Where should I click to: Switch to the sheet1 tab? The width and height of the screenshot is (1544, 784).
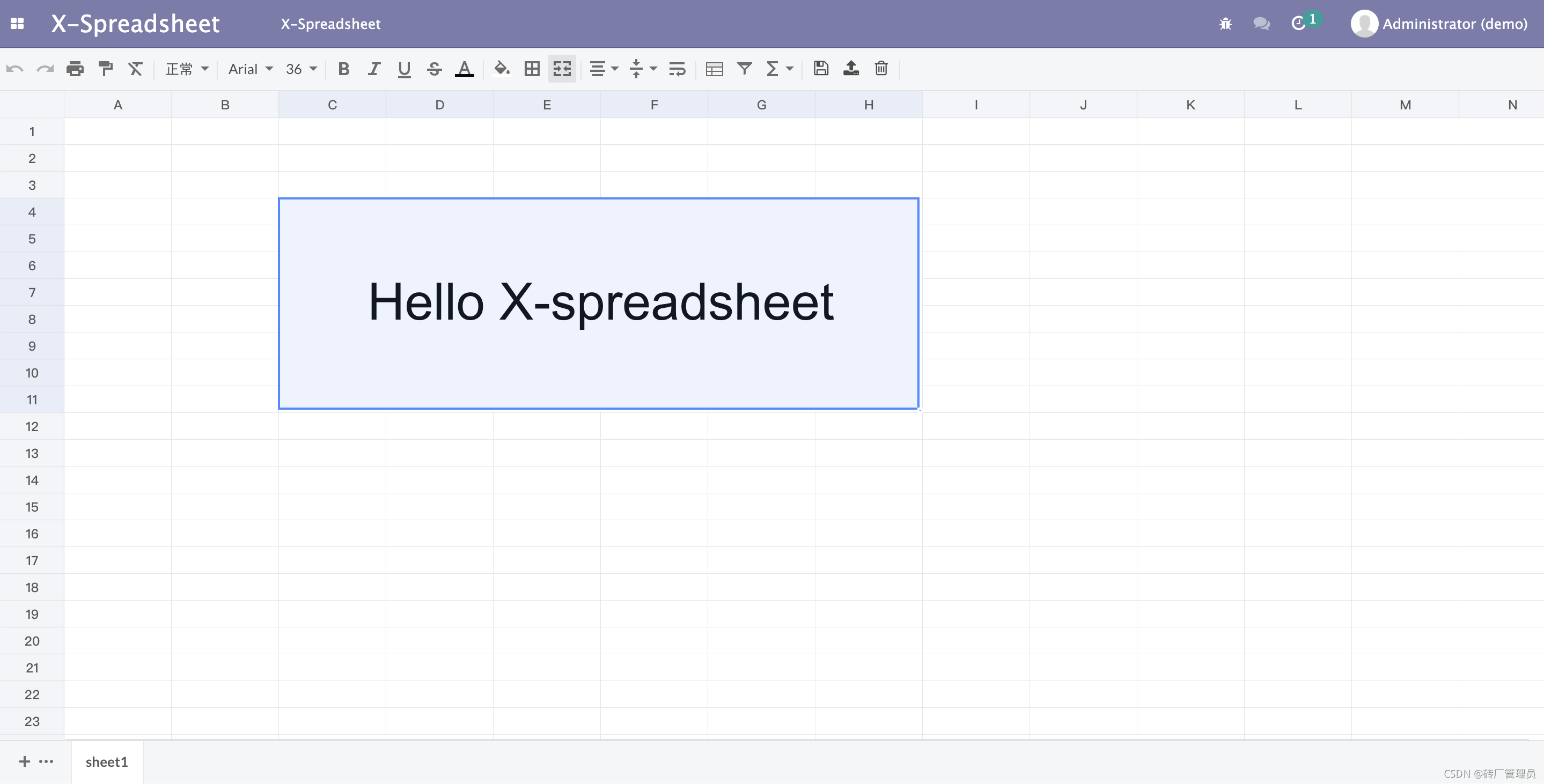[x=107, y=762]
